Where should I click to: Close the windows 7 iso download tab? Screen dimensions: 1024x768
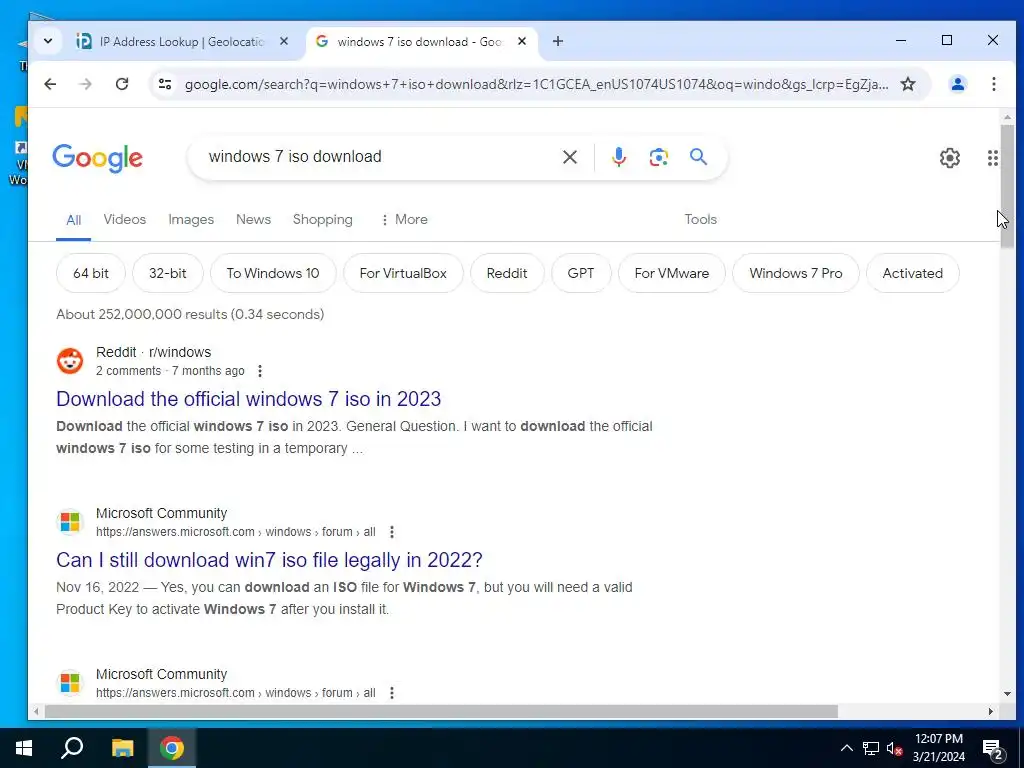522,41
